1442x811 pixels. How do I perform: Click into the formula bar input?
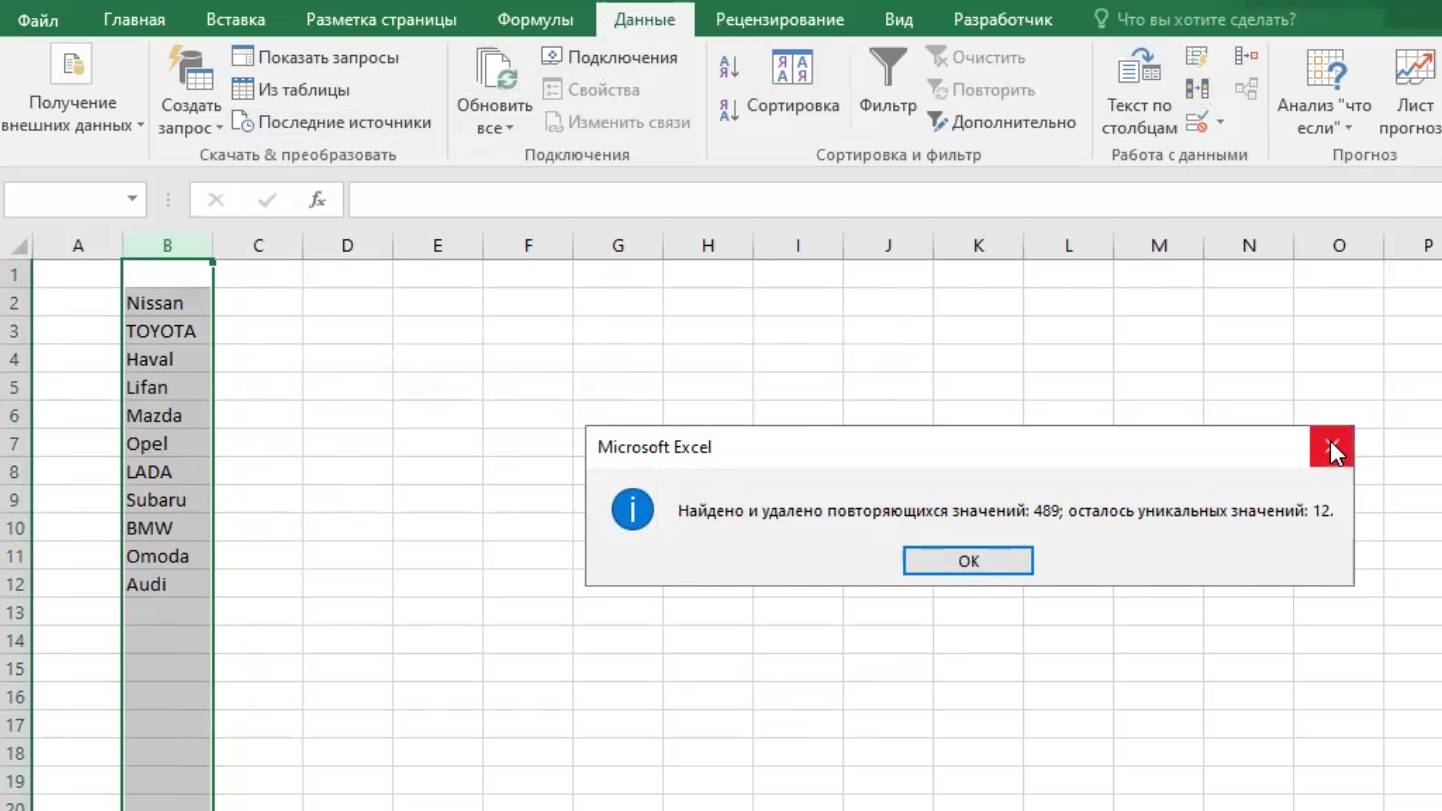[895, 200]
